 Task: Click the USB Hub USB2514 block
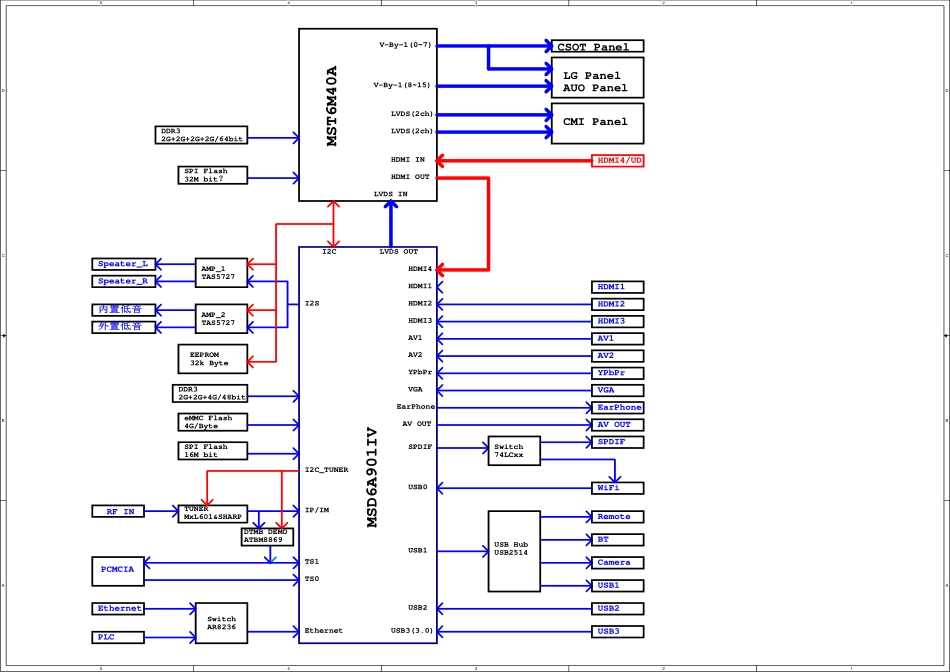[x=513, y=549]
